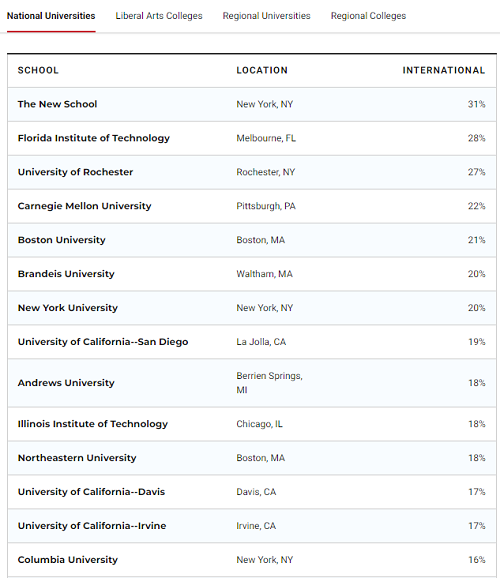
Task: Click the SCHOOL column header
Action: pyautogui.click(x=38, y=70)
